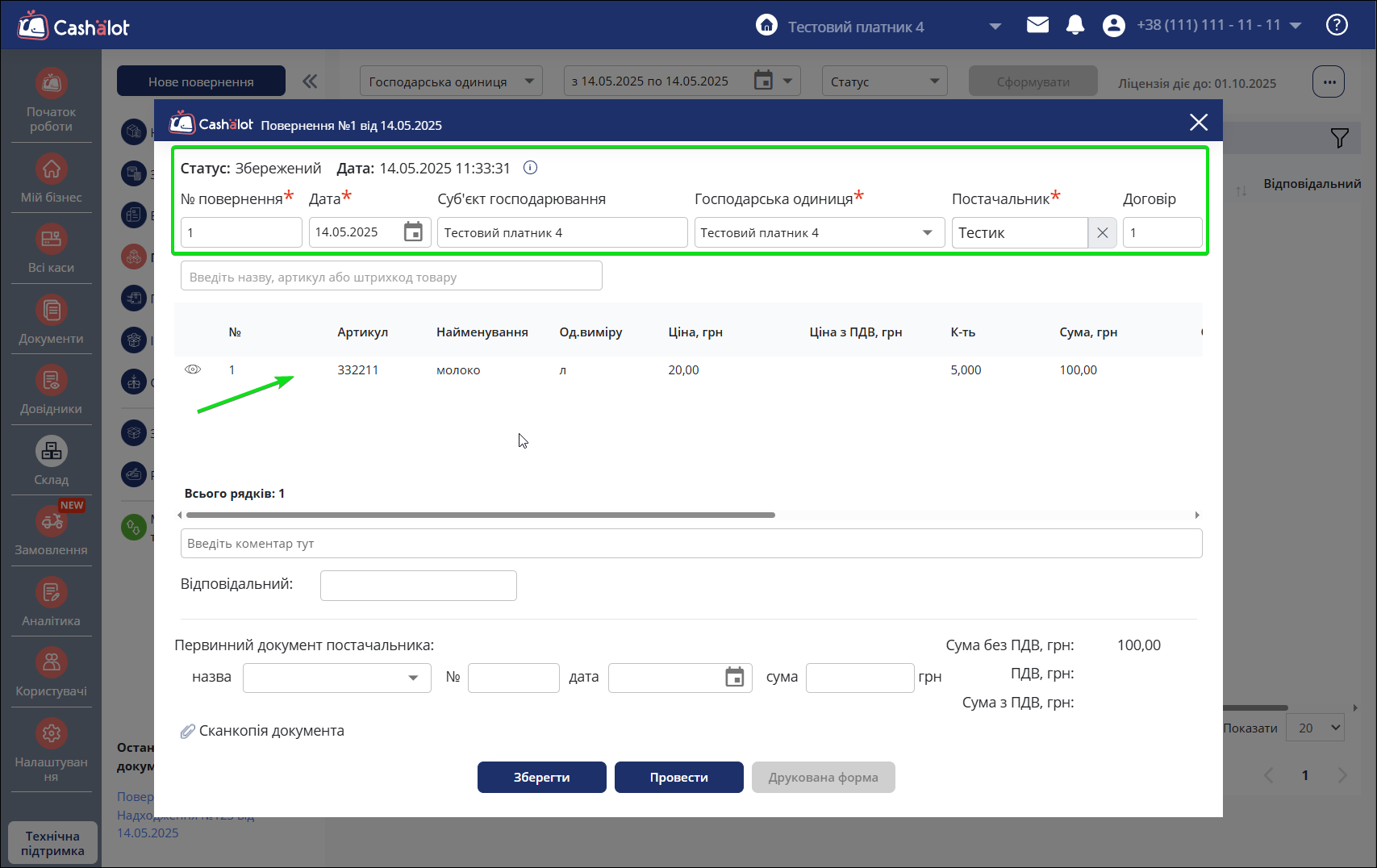Expand Тестовий платник 4 header dropdown arrow
Viewport: 1377px width, 868px height.
(995, 27)
